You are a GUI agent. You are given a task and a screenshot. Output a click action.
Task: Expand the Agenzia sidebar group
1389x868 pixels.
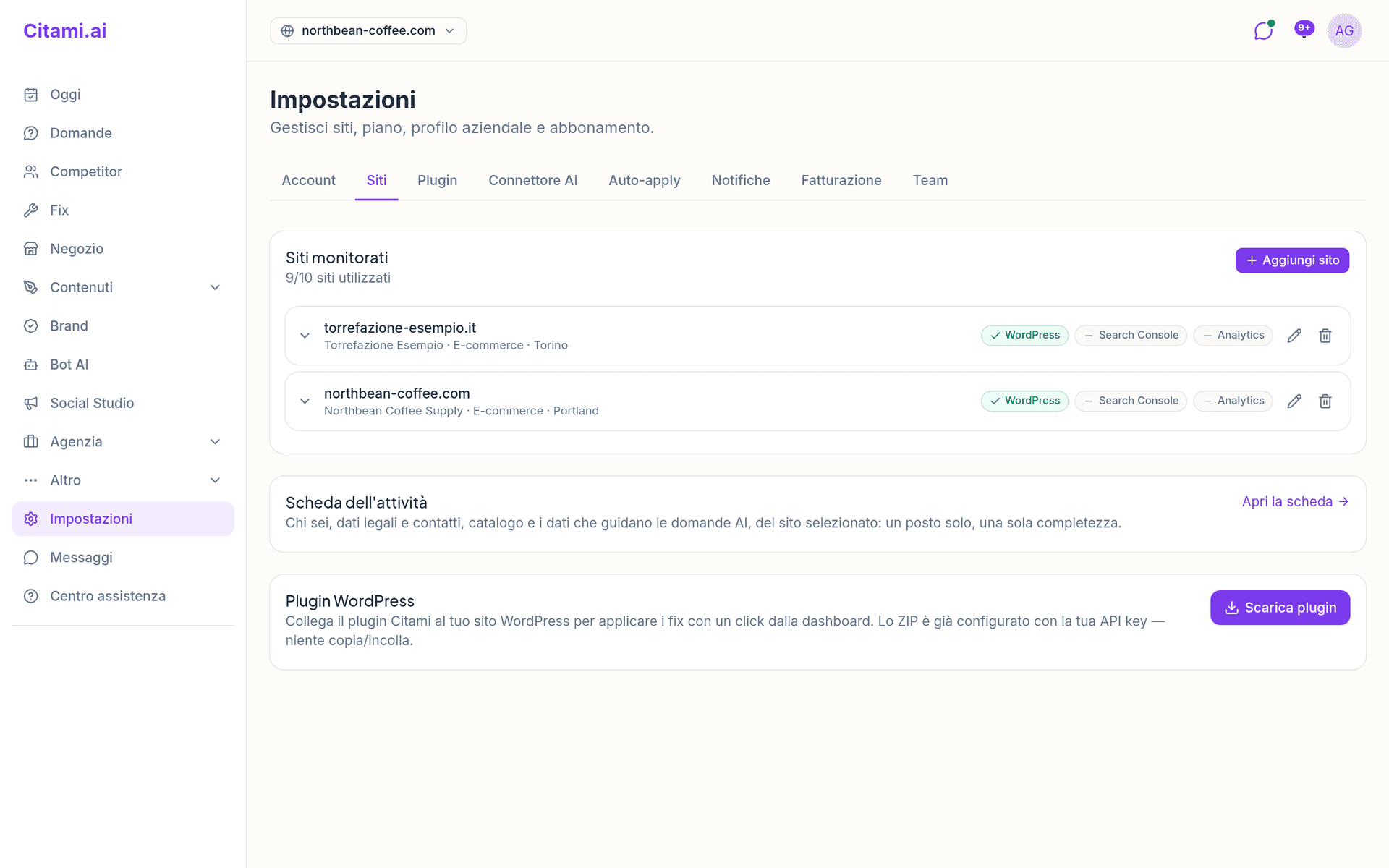click(123, 442)
